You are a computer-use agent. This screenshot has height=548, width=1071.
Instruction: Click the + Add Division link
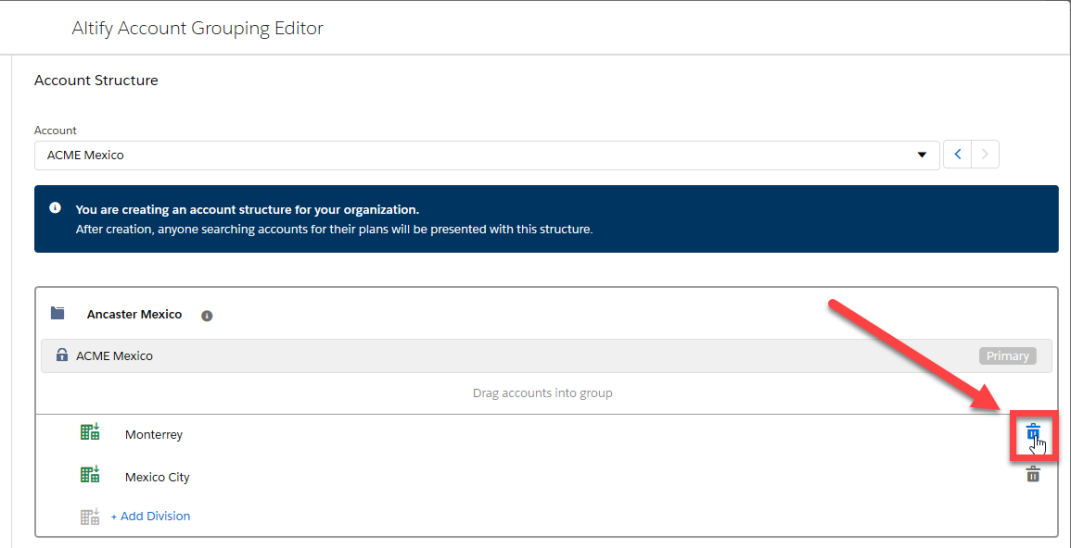tap(150, 516)
